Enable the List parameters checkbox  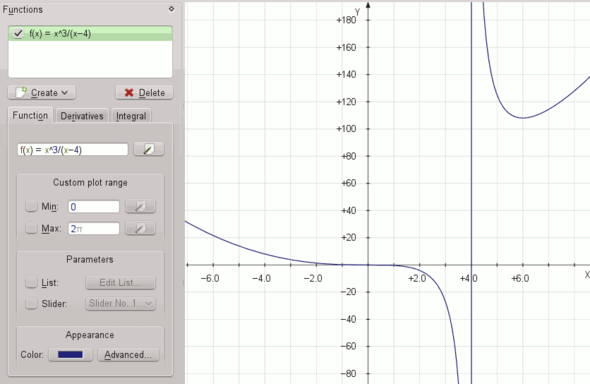coord(31,282)
